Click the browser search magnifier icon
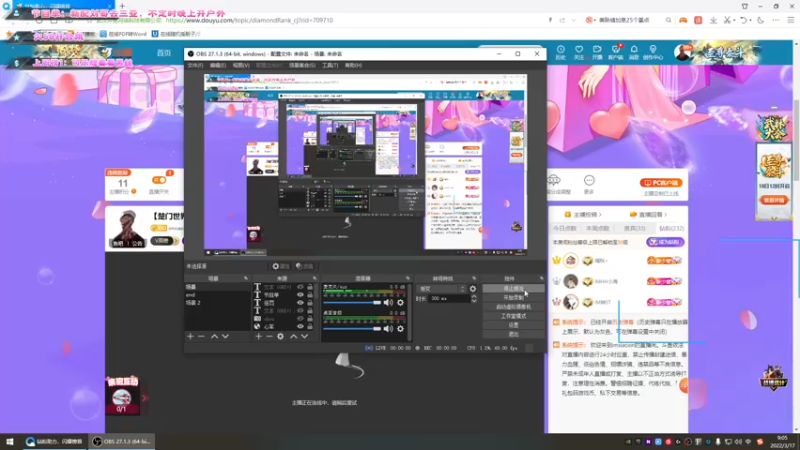Viewport: 800px width, 450px height. tap(668, 20)
